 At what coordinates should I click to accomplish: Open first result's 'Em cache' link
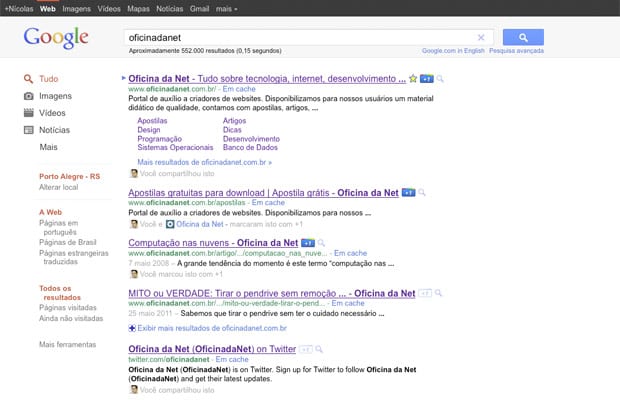[239, 89]
